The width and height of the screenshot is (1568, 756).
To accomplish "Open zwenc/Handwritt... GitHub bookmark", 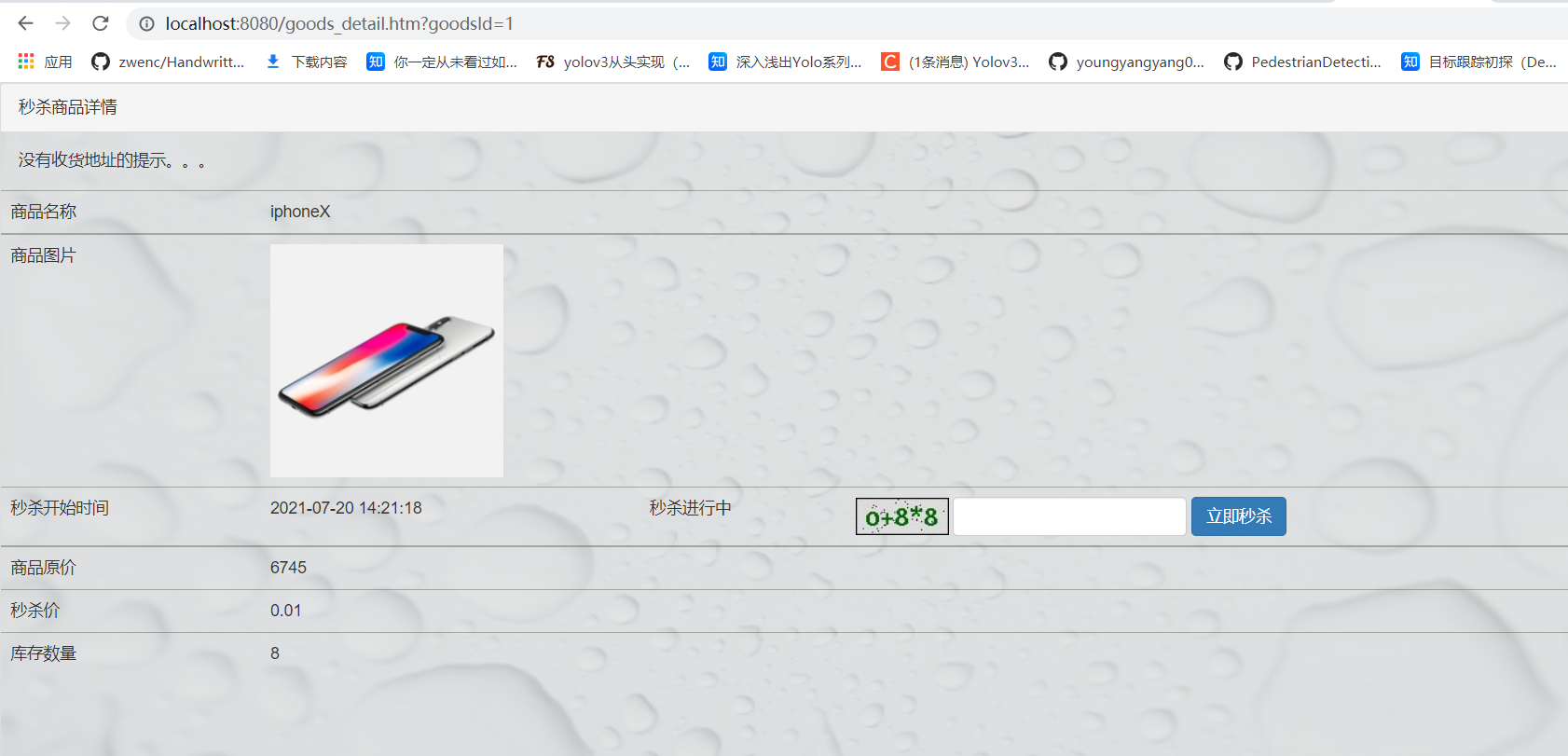I will 168,62.
